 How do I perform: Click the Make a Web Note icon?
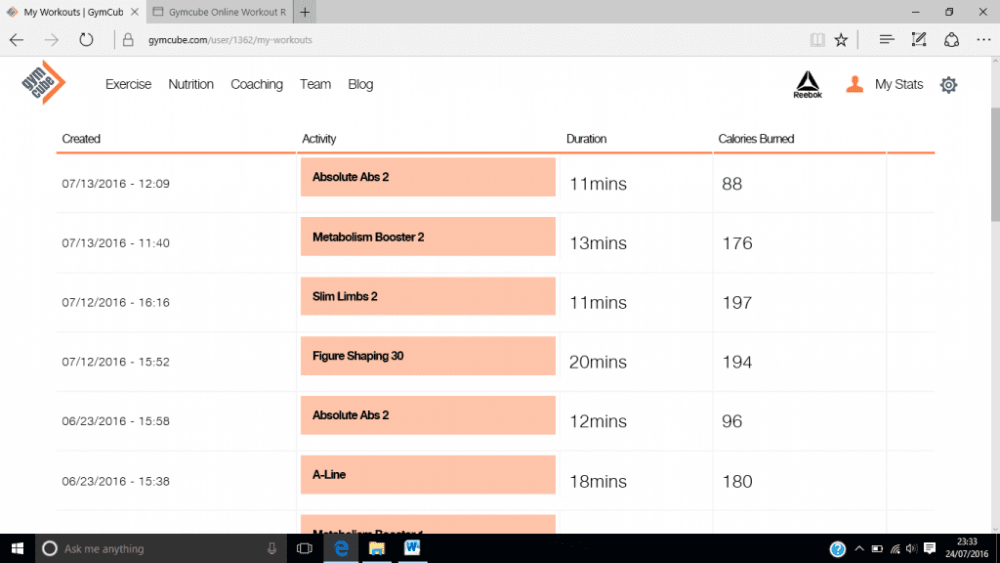(x=919, y=40)
